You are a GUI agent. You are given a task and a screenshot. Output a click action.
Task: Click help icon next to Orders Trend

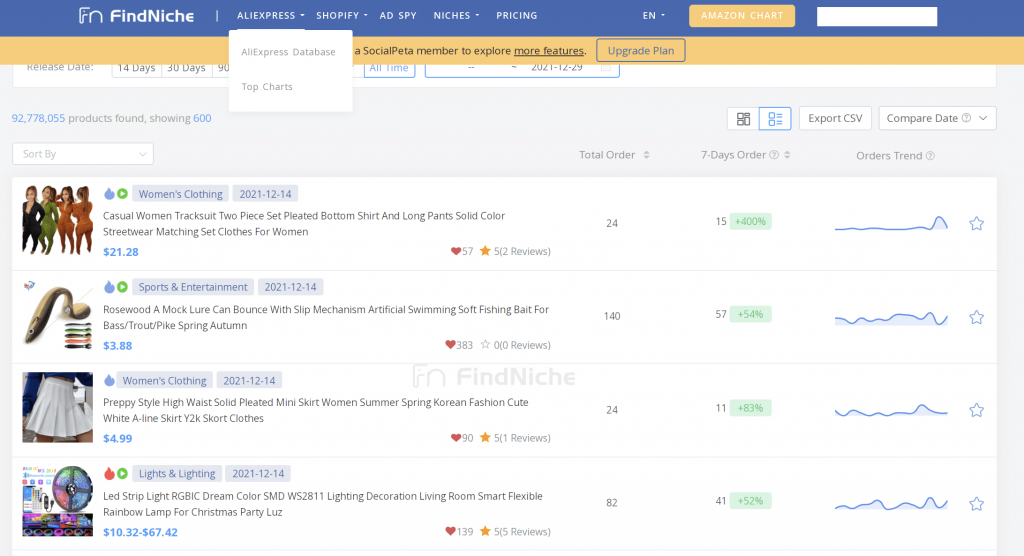931,155
